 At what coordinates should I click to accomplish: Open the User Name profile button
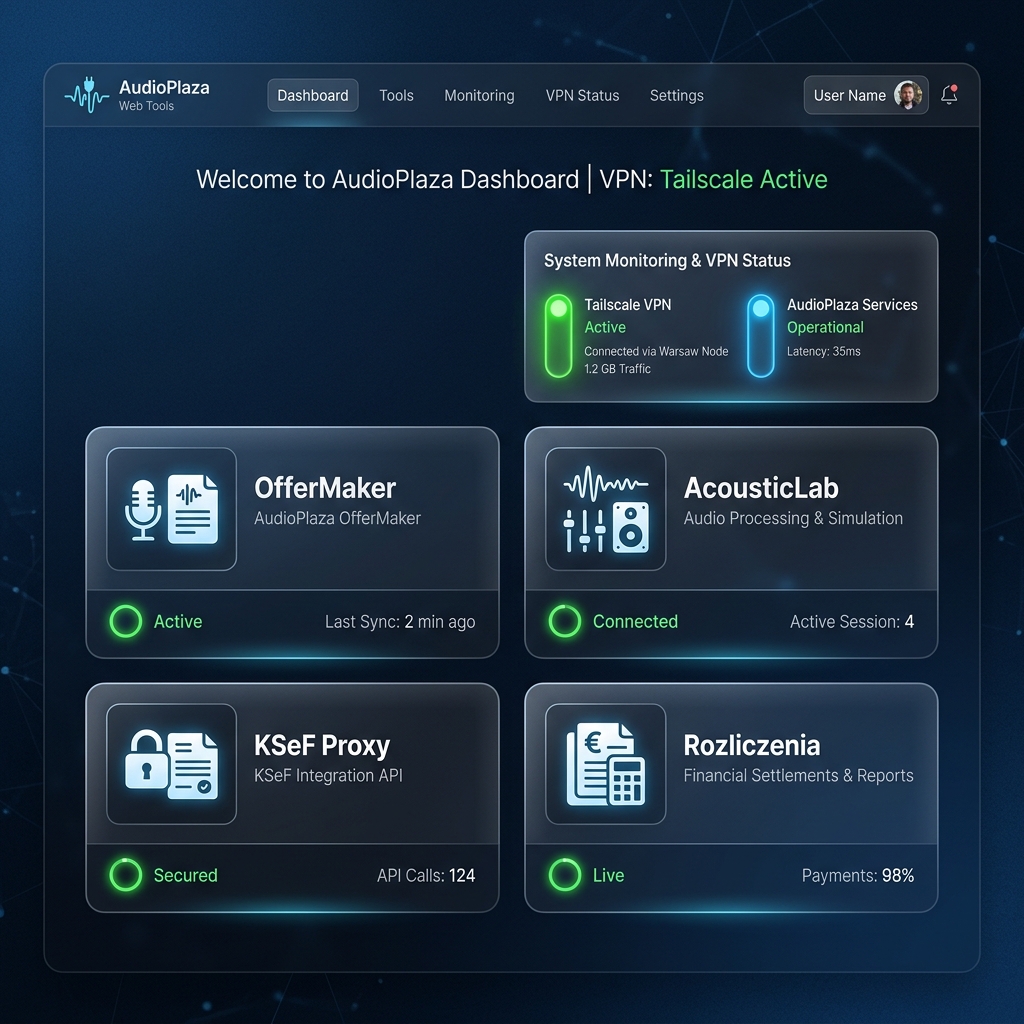866,95
